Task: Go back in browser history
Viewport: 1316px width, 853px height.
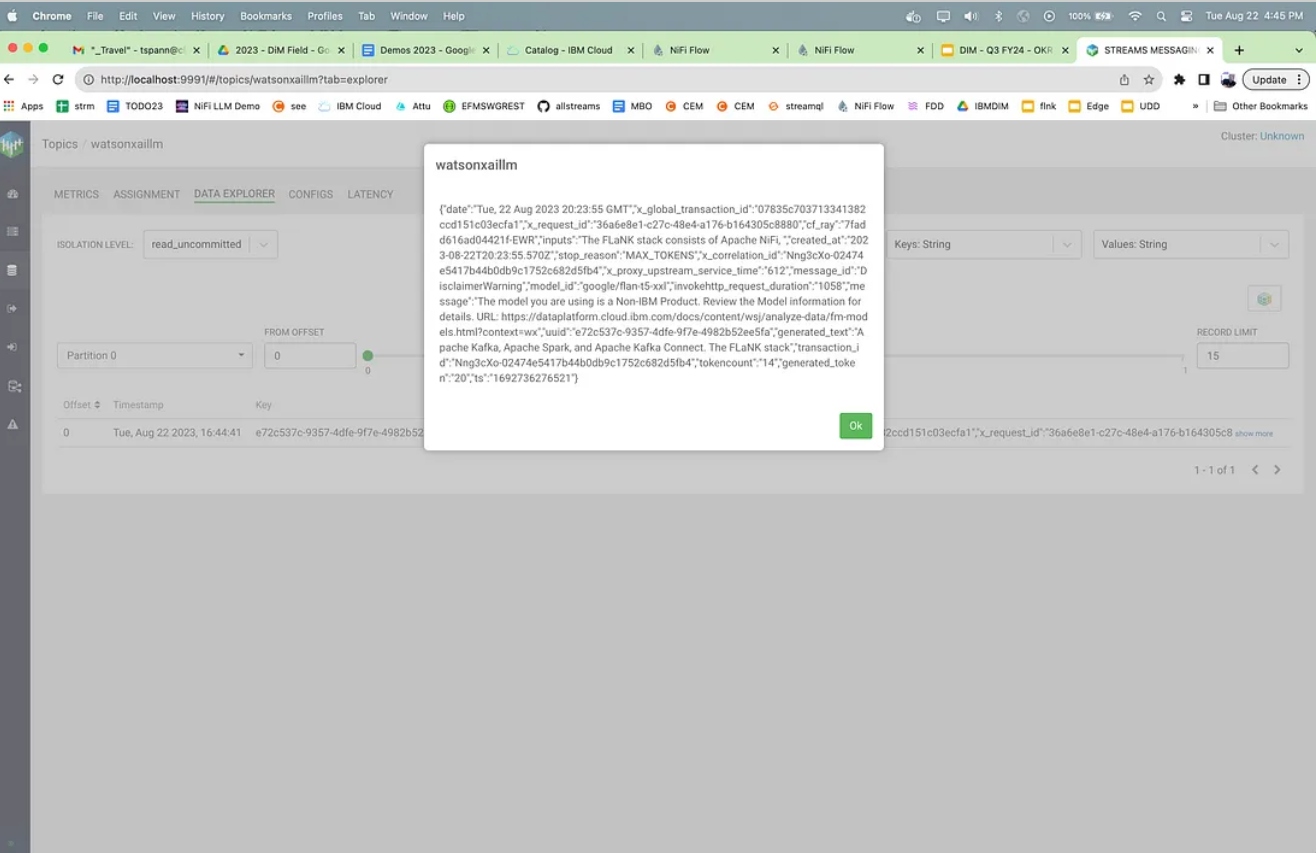Action: [10, 80]
